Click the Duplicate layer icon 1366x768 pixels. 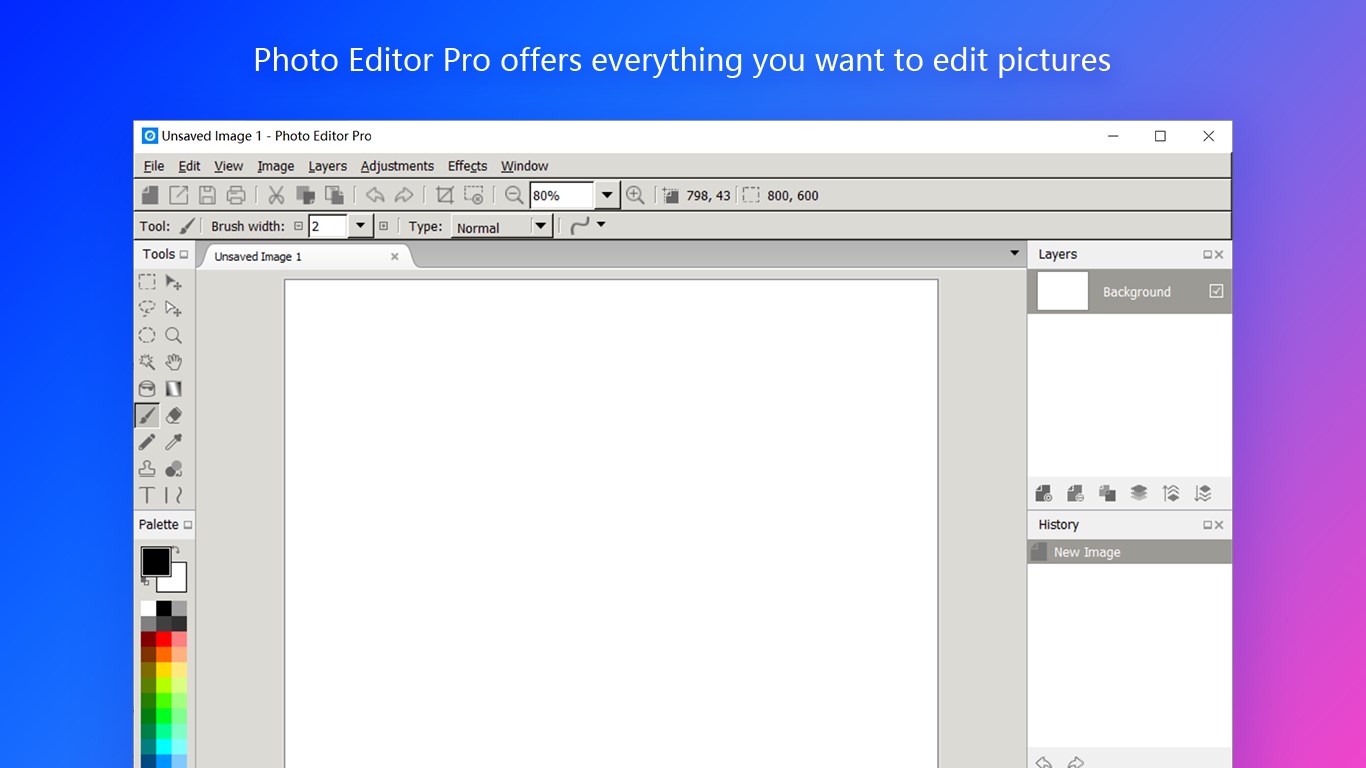(1107, 493)
